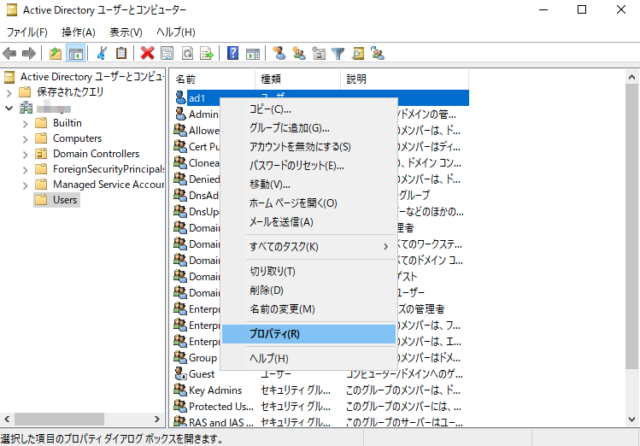Click the Protected Users group icon

coord(180,406)
